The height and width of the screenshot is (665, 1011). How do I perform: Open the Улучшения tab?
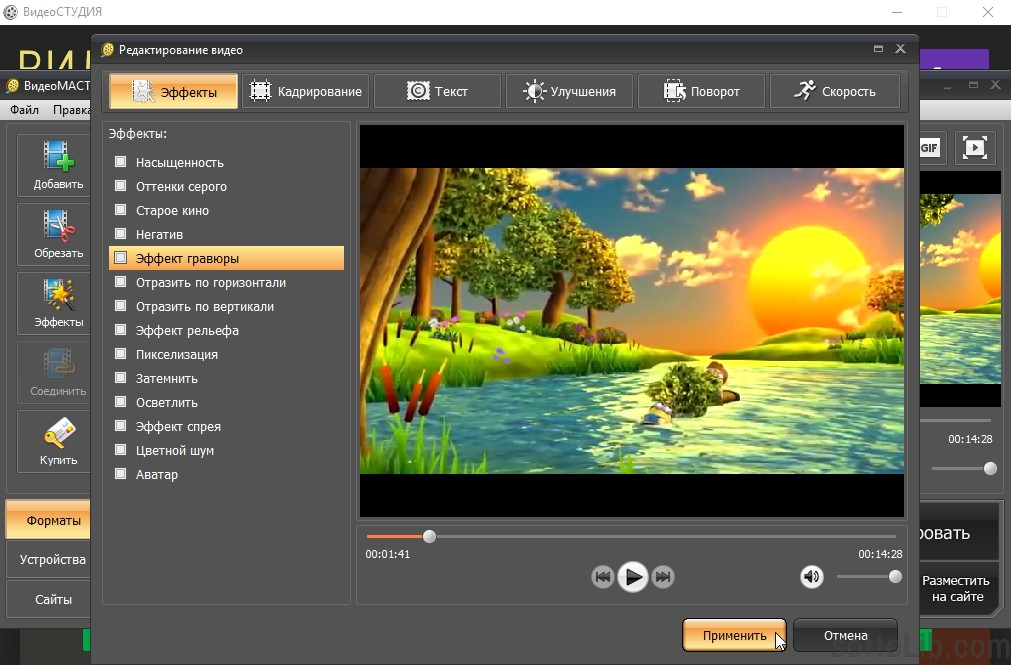pos(569,91)
